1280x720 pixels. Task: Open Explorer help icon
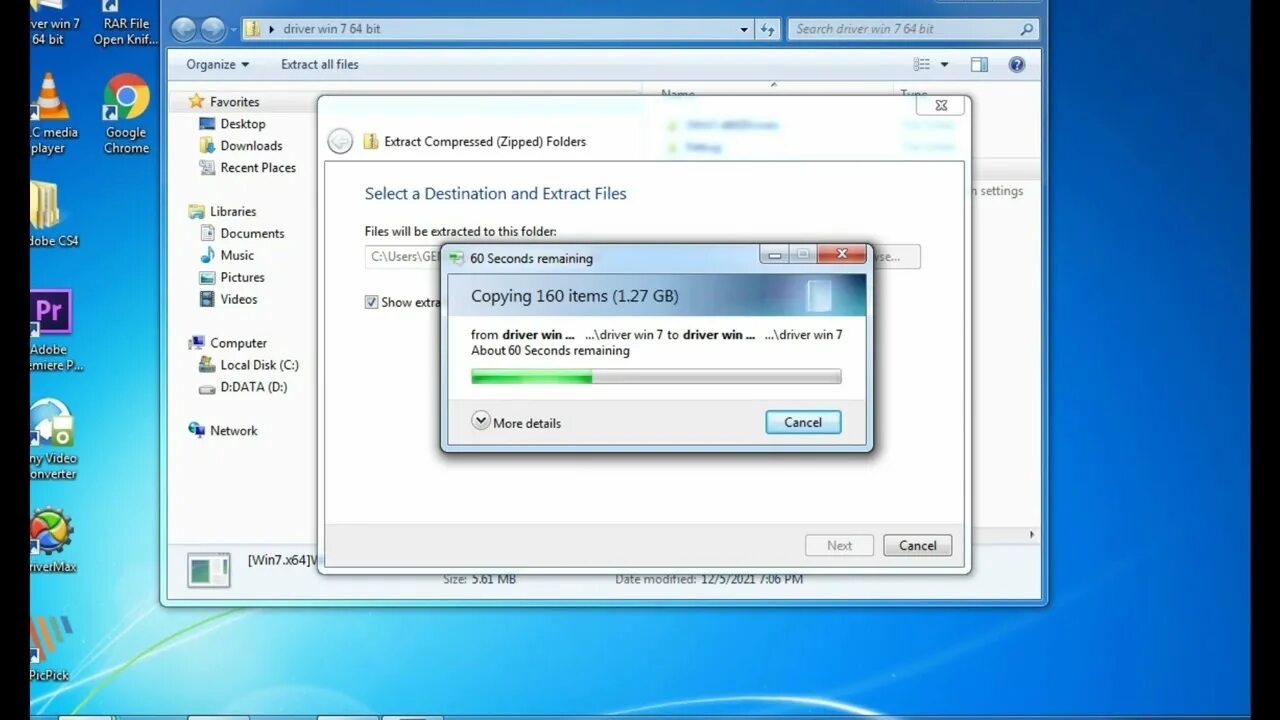[x=1017, y=64]
